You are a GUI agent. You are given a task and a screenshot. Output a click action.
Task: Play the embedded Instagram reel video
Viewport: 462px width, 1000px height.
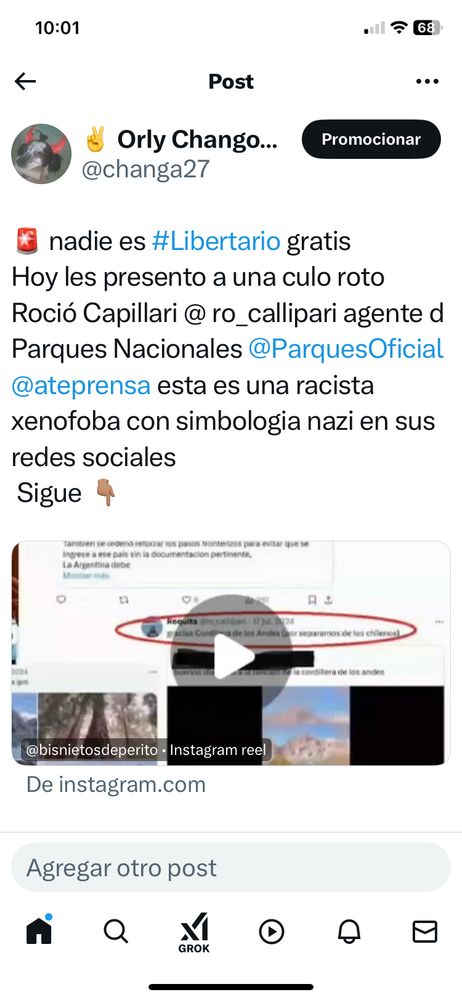pyautogui.click(x=231, y=656)
